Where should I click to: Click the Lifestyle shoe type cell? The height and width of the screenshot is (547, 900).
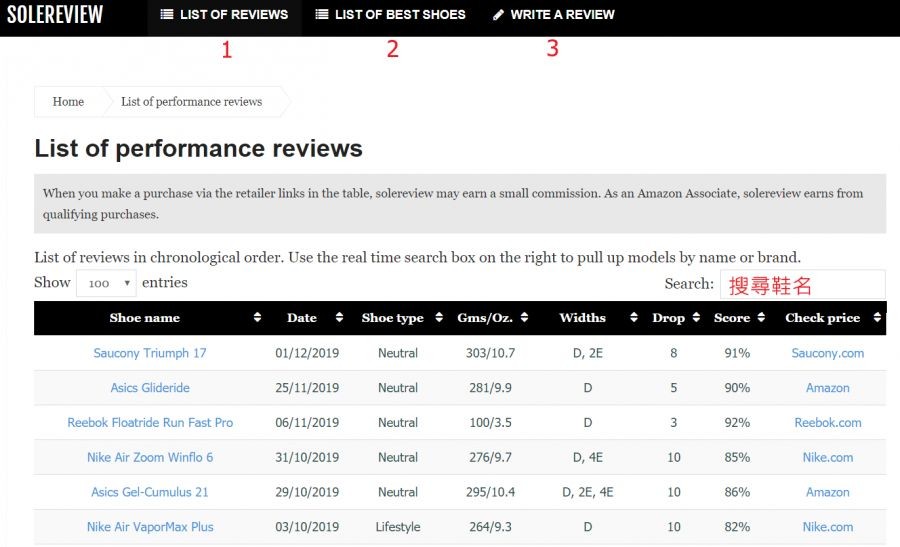pos(398,527)
